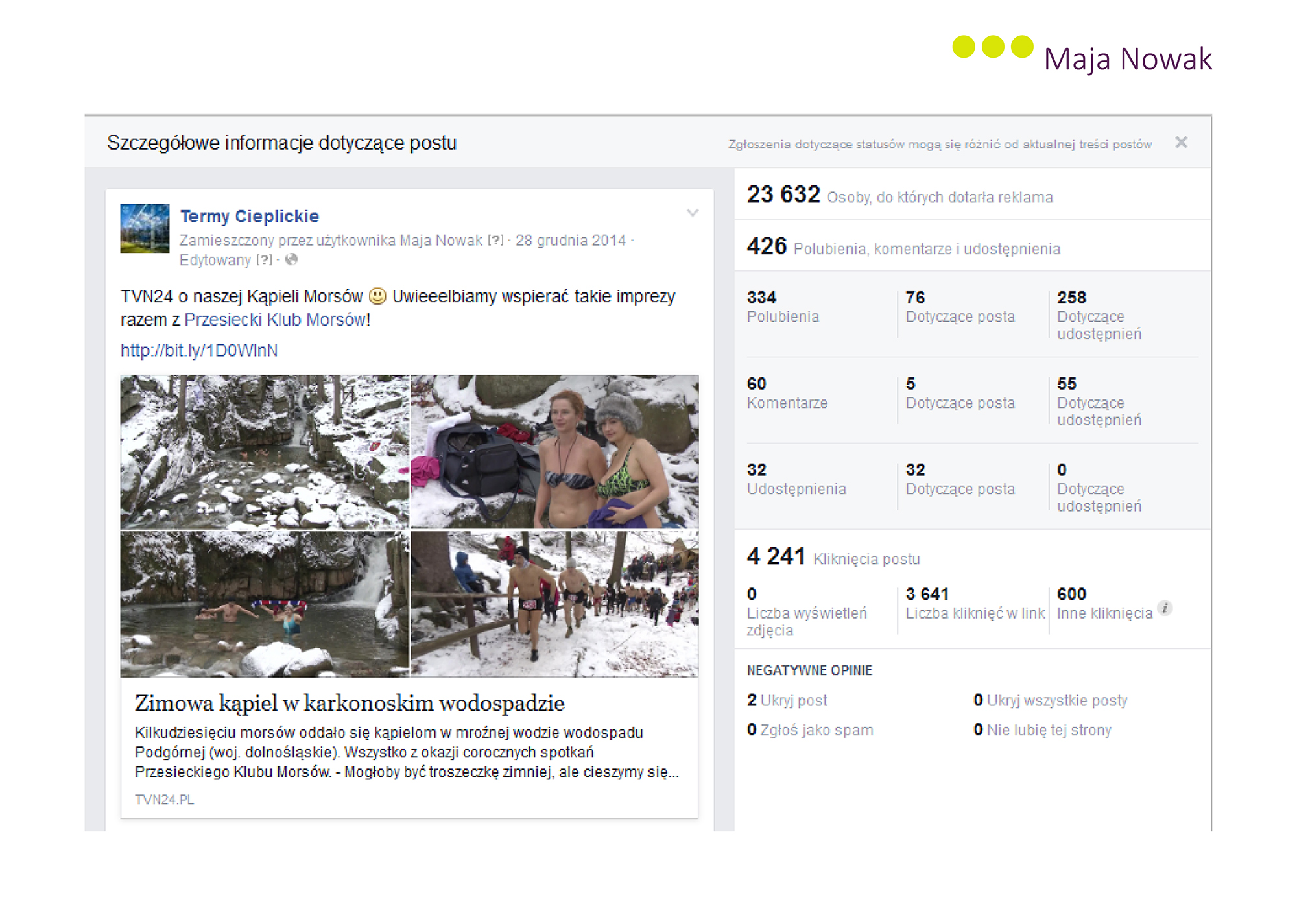Select the 23 632 reach figure
Viewport: 1297px width, 924px height.
(x=783, y=195)
